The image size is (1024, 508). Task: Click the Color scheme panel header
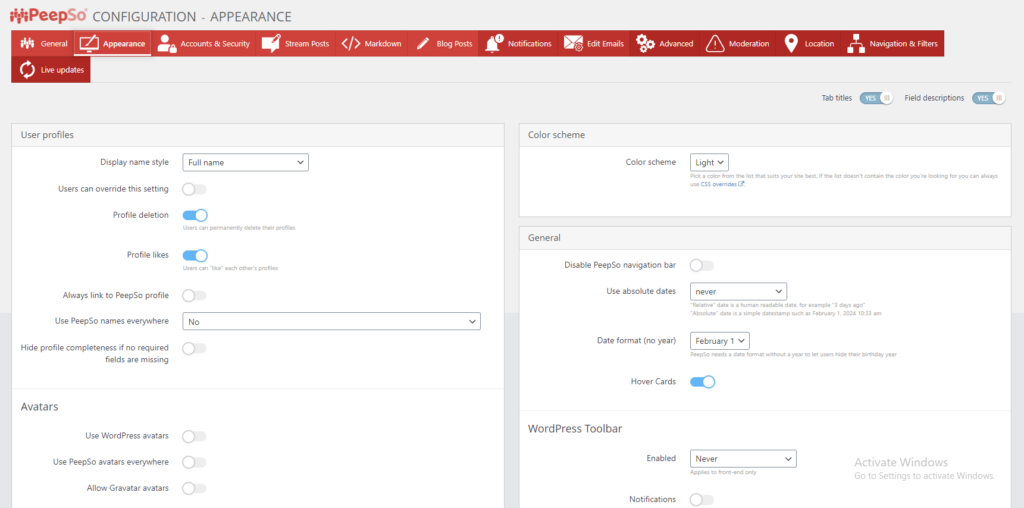(x=765, y=135)
